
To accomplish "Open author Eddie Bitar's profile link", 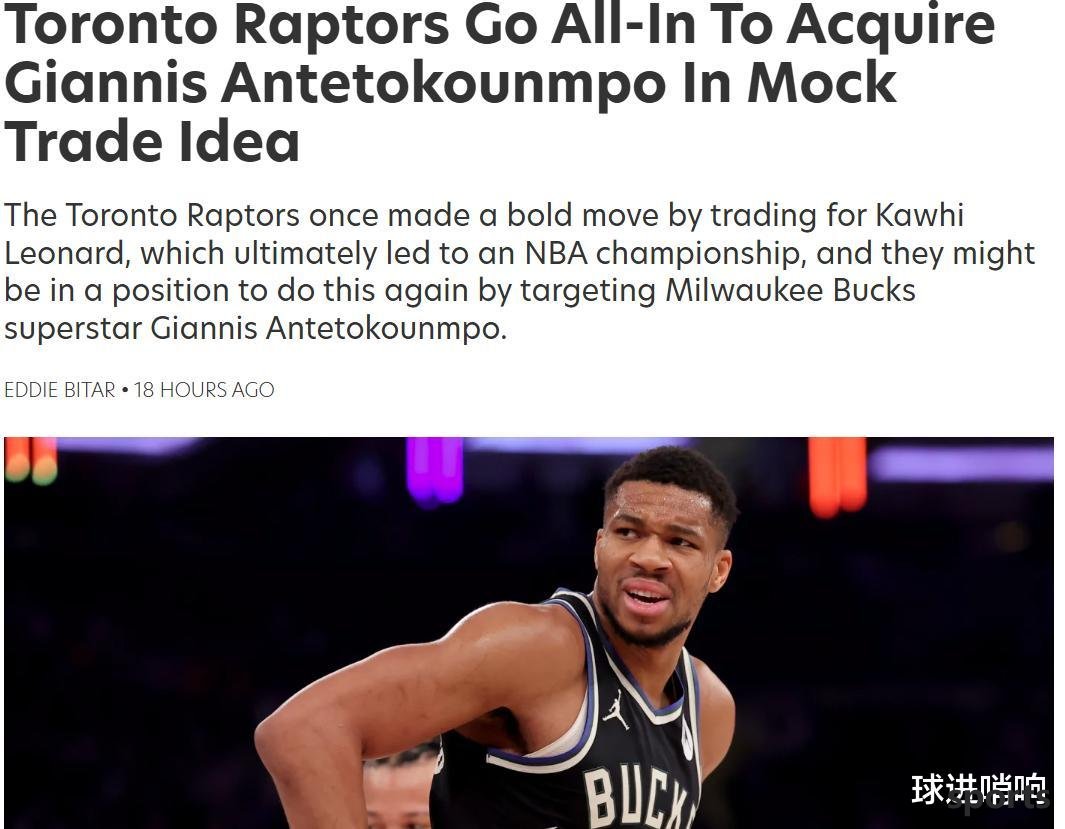I will point(60,390).
